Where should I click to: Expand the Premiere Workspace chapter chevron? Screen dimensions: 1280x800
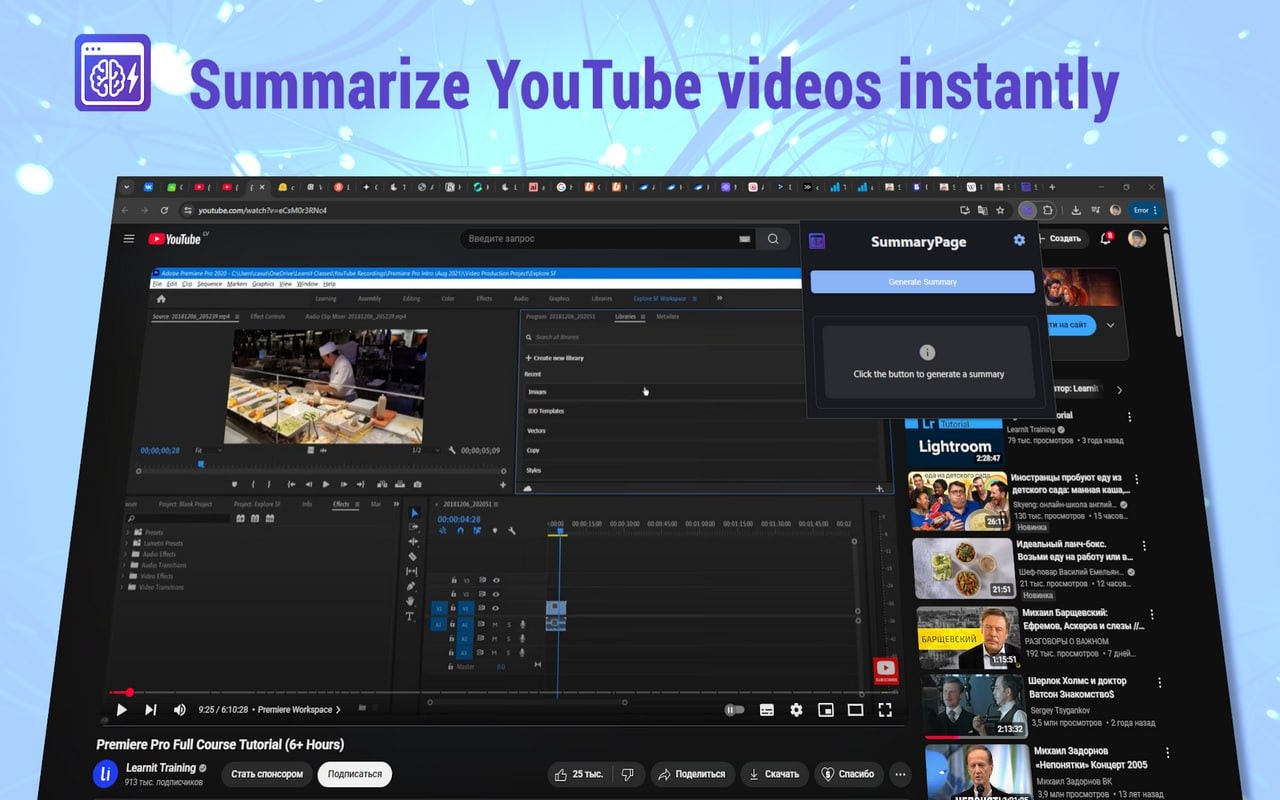click(338, 710)
